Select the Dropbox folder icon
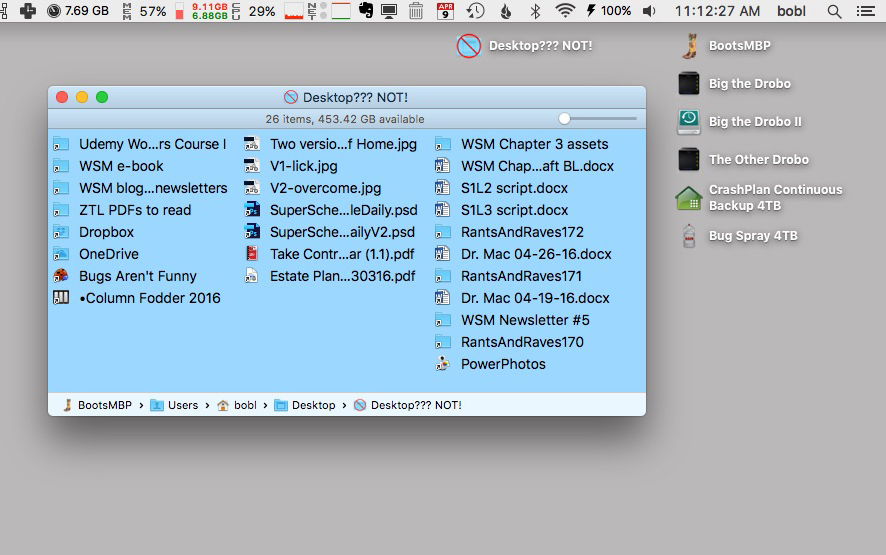The height and width of the screenshot is (555, 886). (x=61, y=232)
